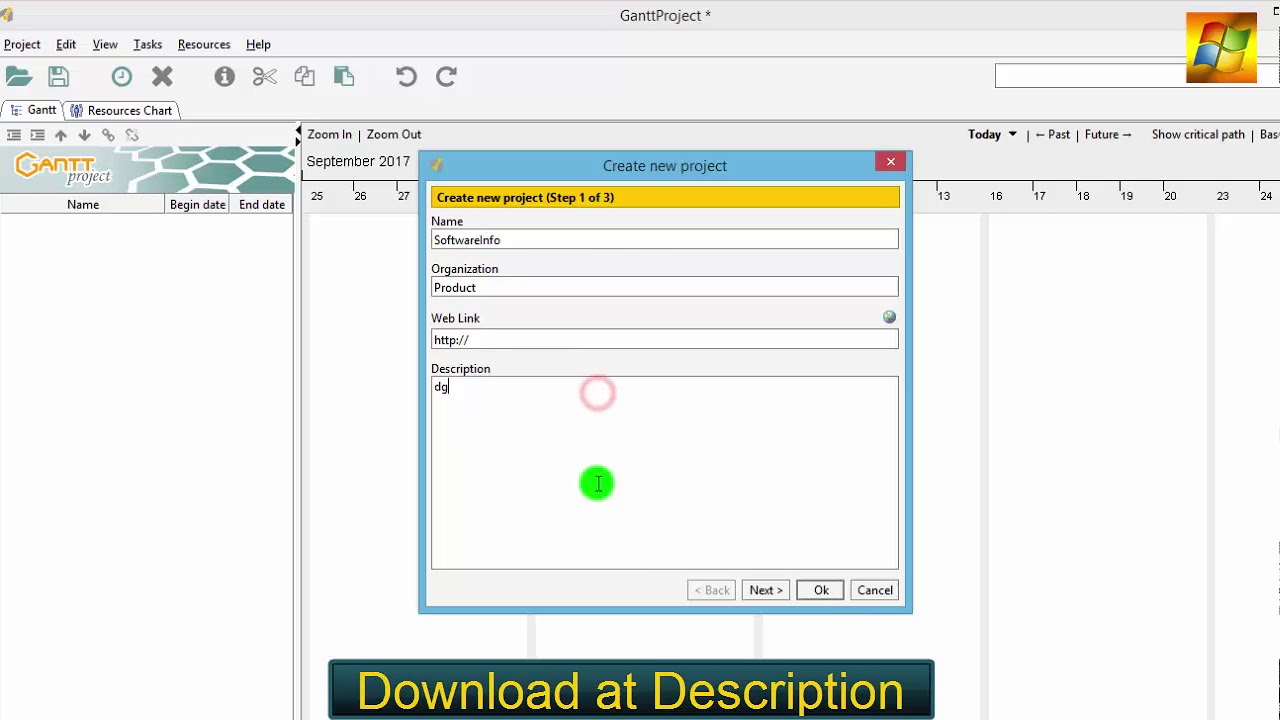Image resolution: width=1280 pixels, height=720 pixels.
Task: Click the Copy icon in toolbar
Action: (x=305, y=76)
